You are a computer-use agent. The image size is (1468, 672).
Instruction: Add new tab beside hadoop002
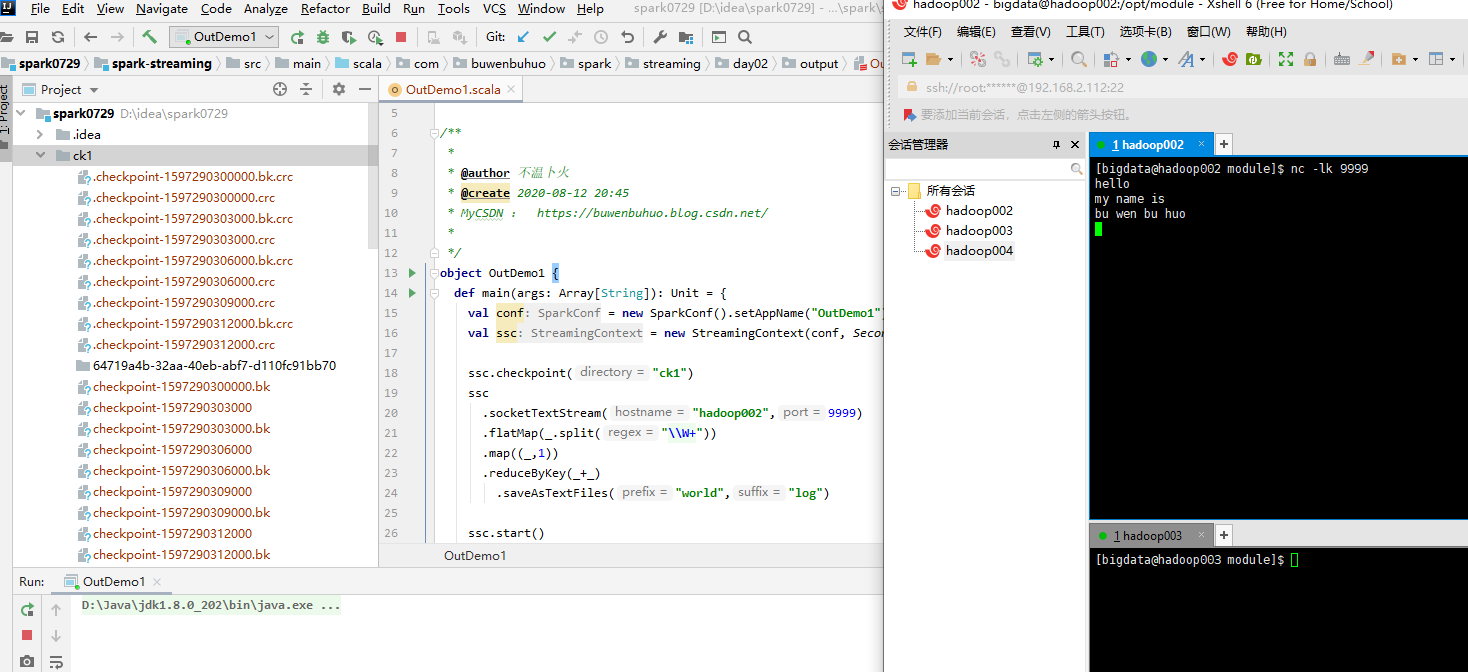pos(1224,144)
